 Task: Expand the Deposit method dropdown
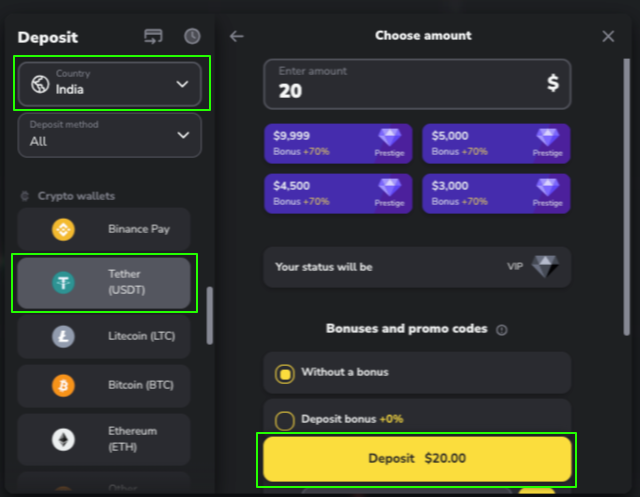coord(109,134)
